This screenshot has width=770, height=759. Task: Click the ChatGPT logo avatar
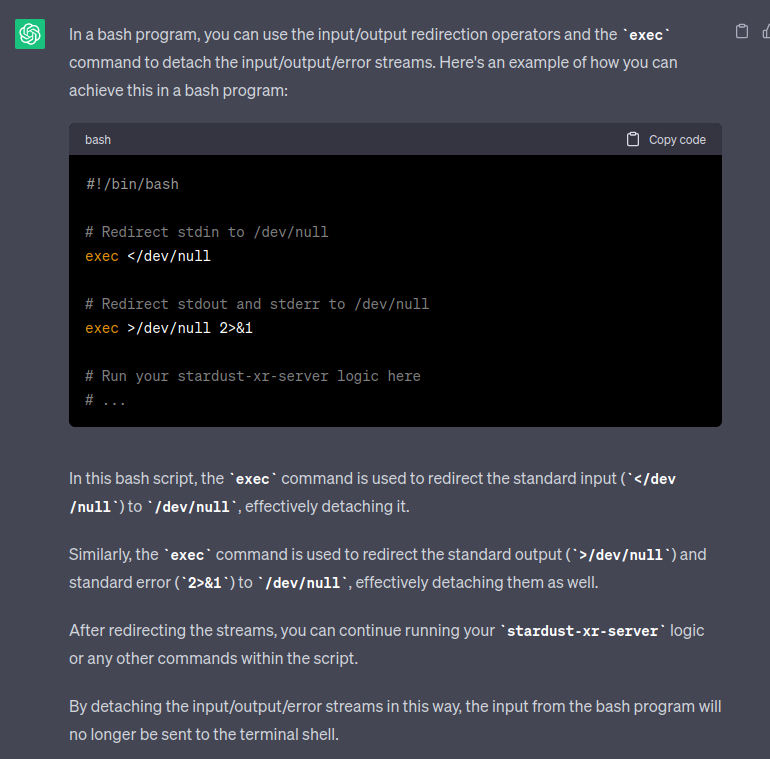coord(30,34)
